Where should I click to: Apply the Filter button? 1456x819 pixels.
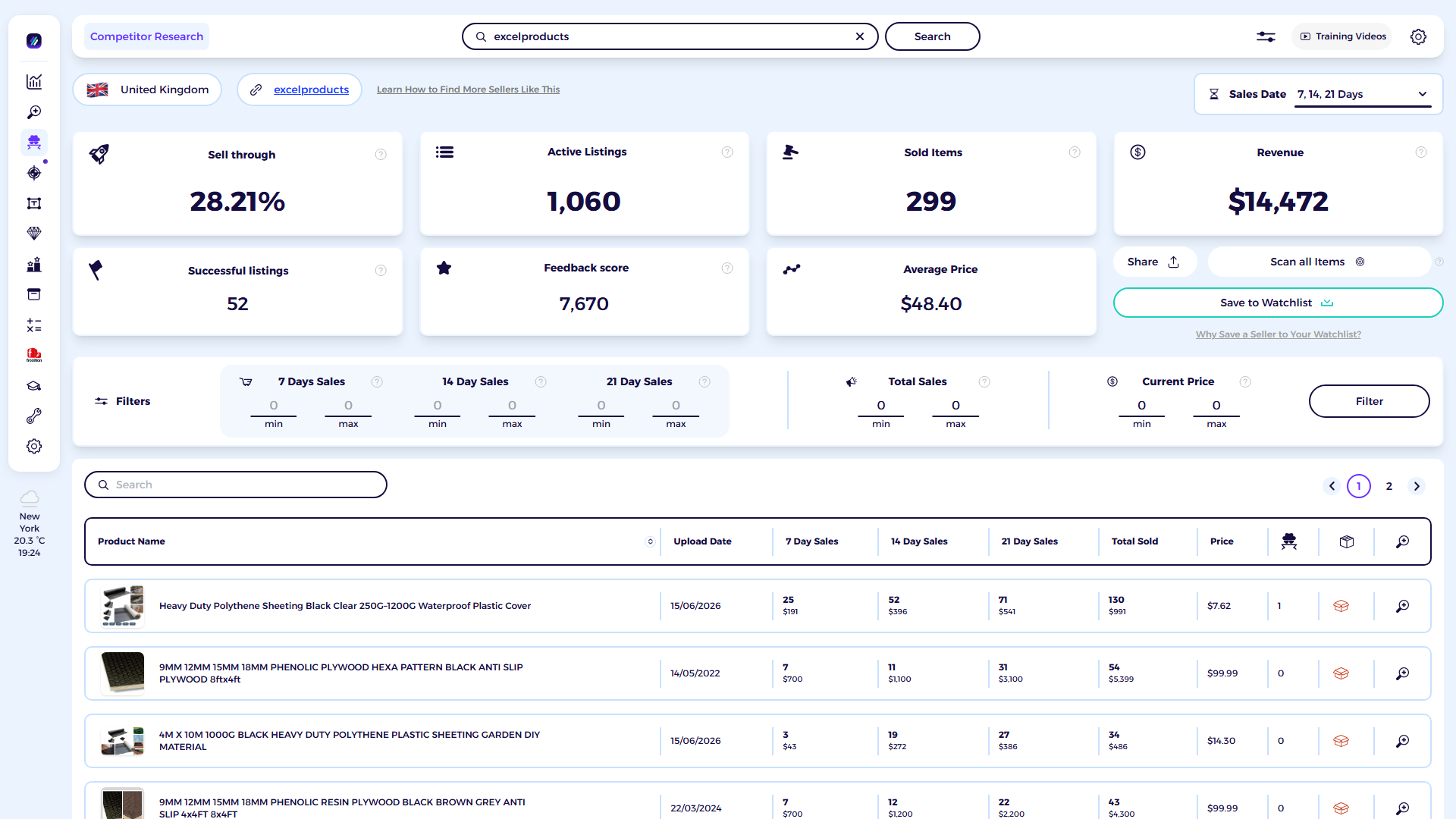pos(1369,401)
